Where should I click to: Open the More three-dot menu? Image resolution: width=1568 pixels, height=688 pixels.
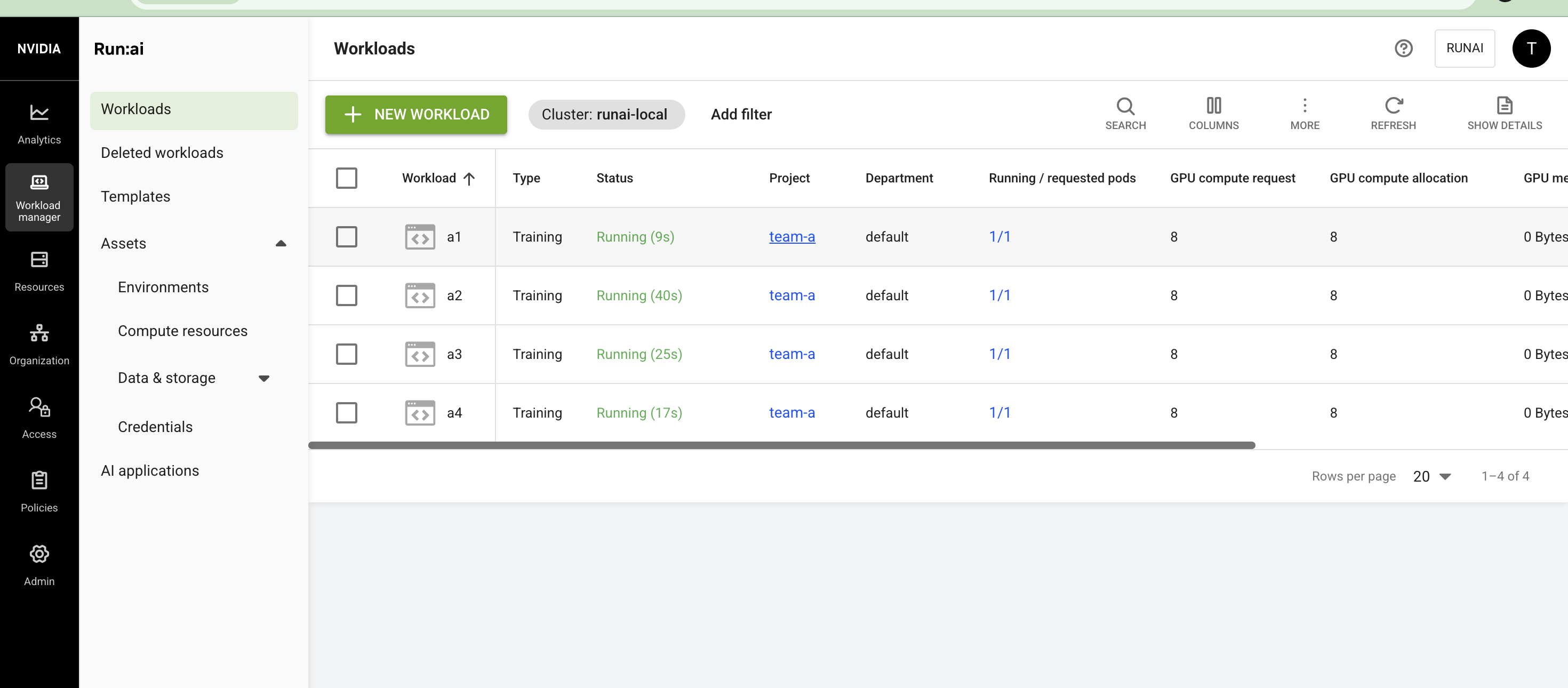(1305, 114)
